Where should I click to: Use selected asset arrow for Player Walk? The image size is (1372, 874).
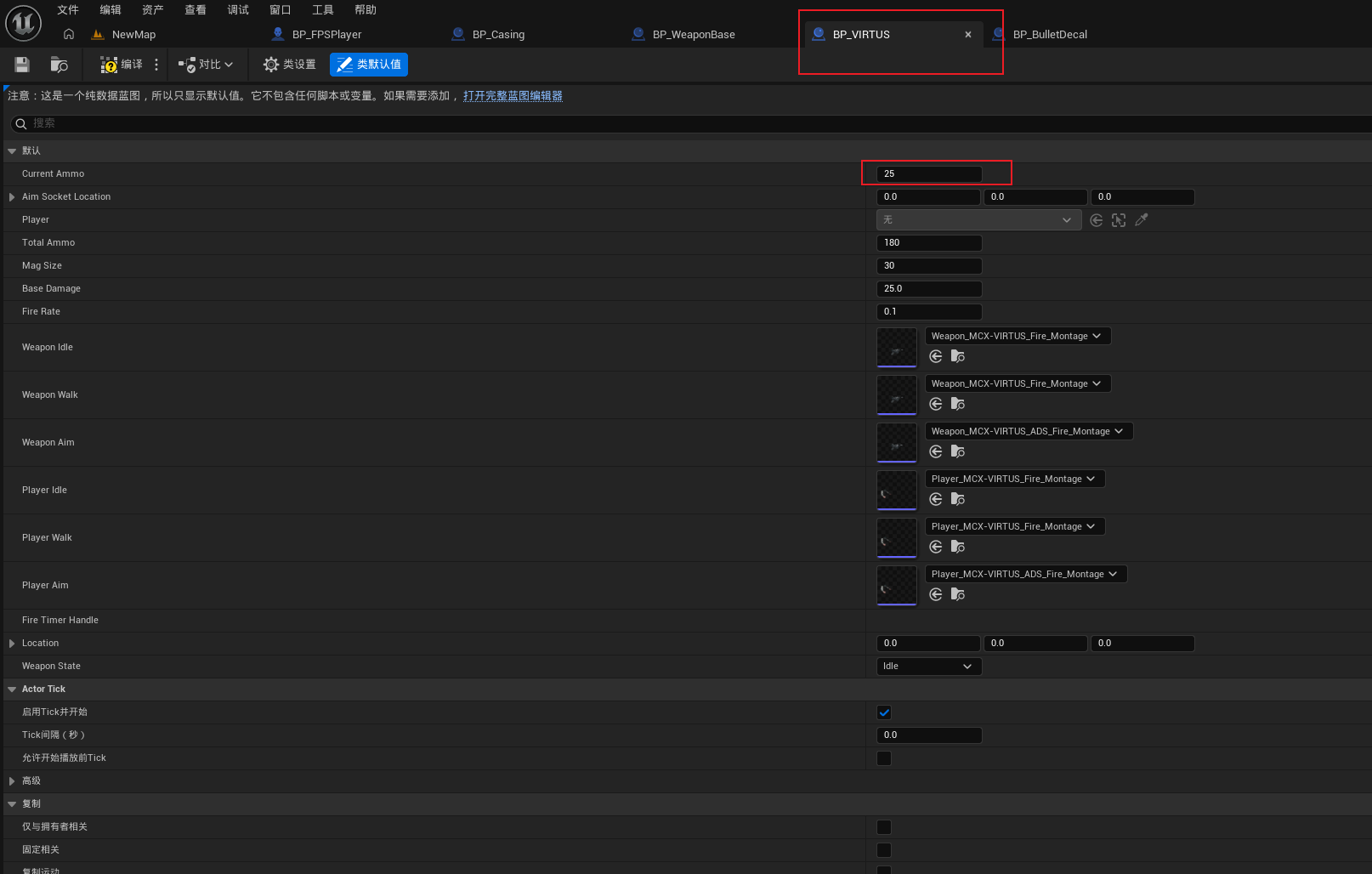point(936,547)
